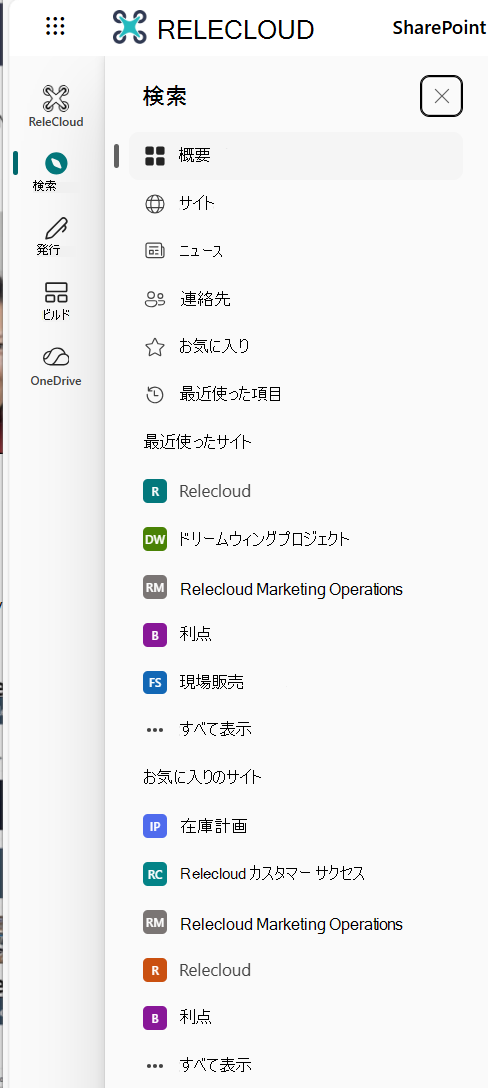
Task: Click the お気に入りのサイト section heading
Action: pos(203,777)
